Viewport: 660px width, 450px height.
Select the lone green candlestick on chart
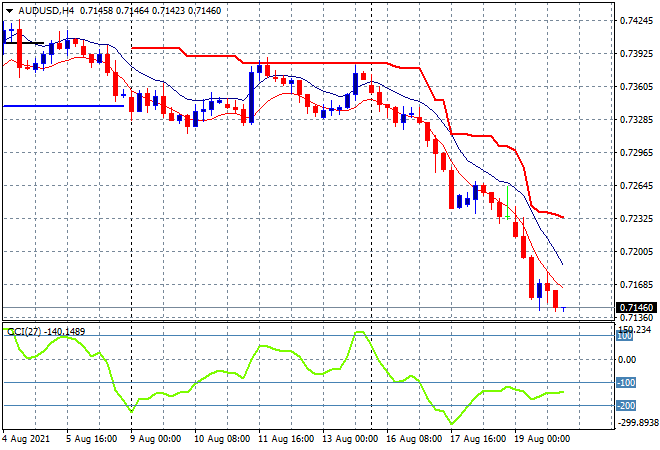[x=508, y=202]
